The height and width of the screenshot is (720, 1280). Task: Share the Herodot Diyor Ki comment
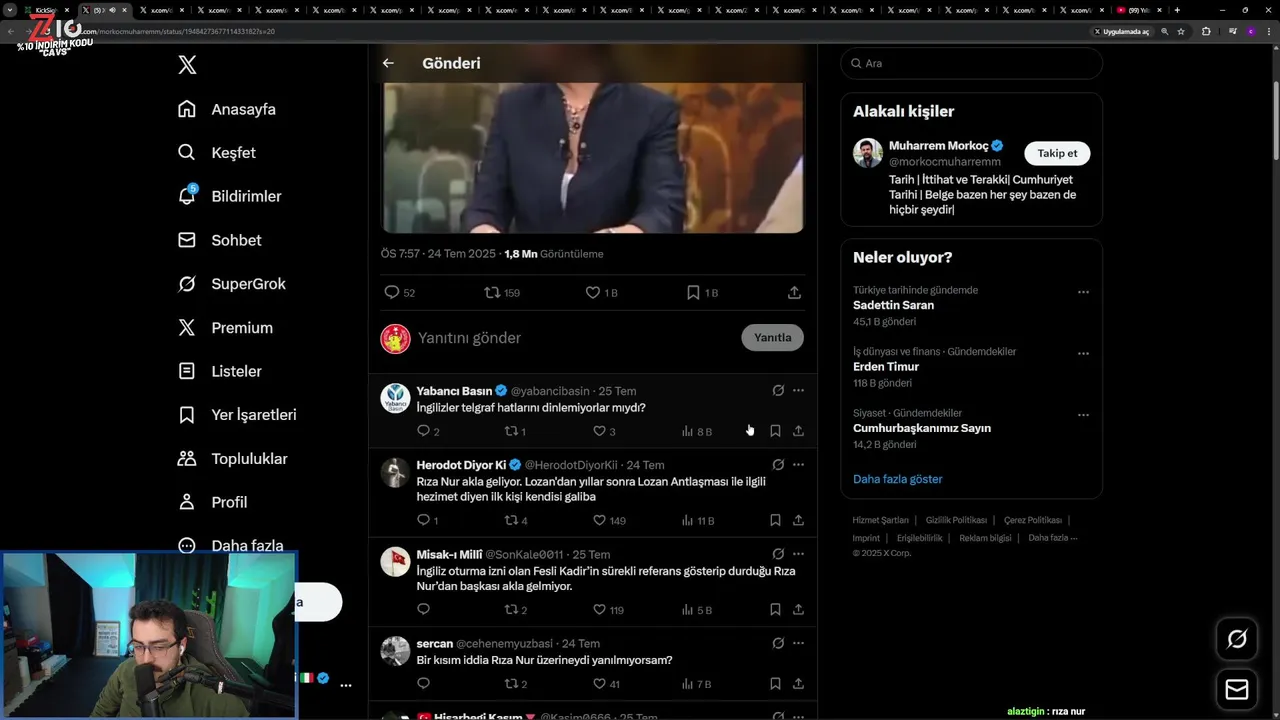(x=798, y=520)
